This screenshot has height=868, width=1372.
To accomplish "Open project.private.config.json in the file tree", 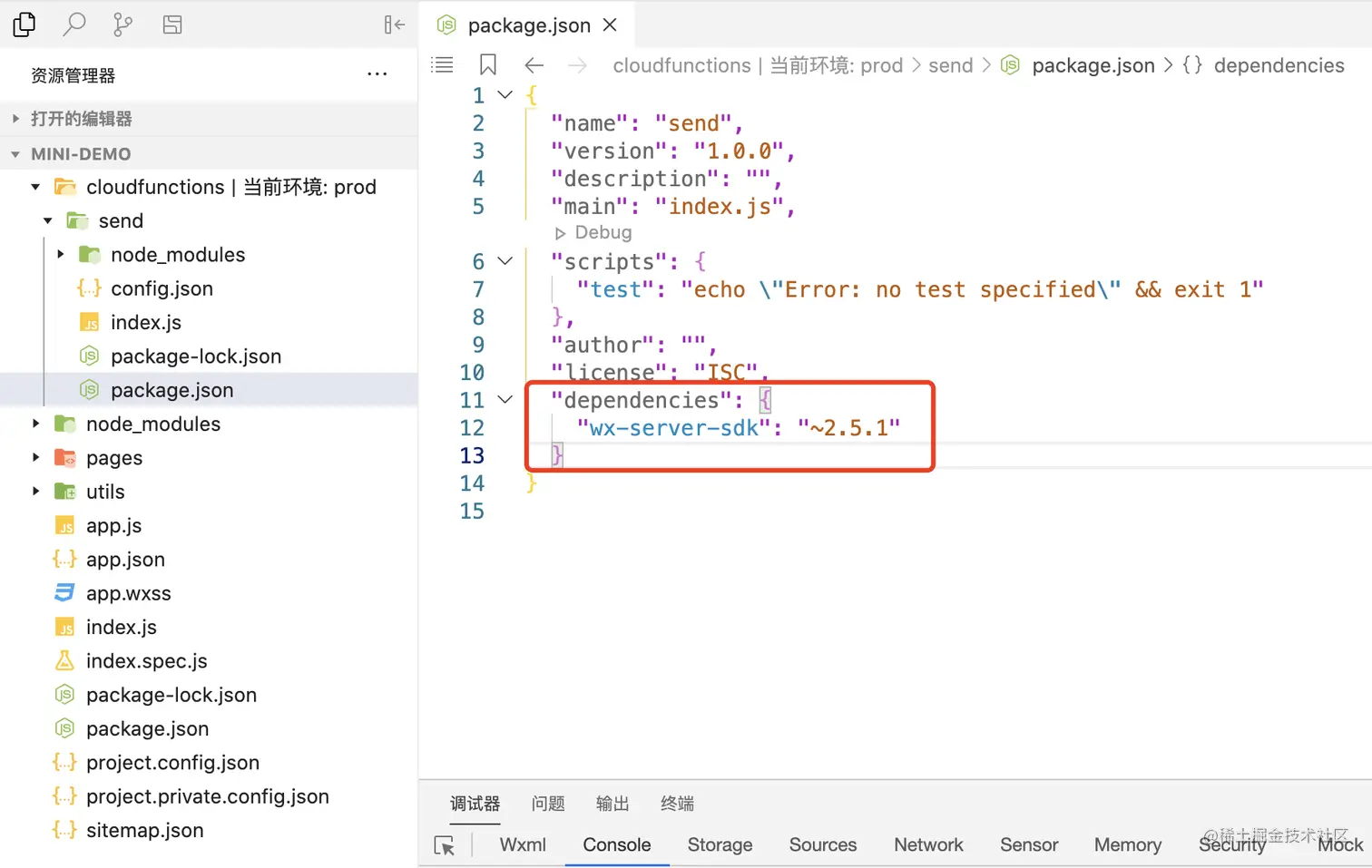I will [x=209, y=796].
